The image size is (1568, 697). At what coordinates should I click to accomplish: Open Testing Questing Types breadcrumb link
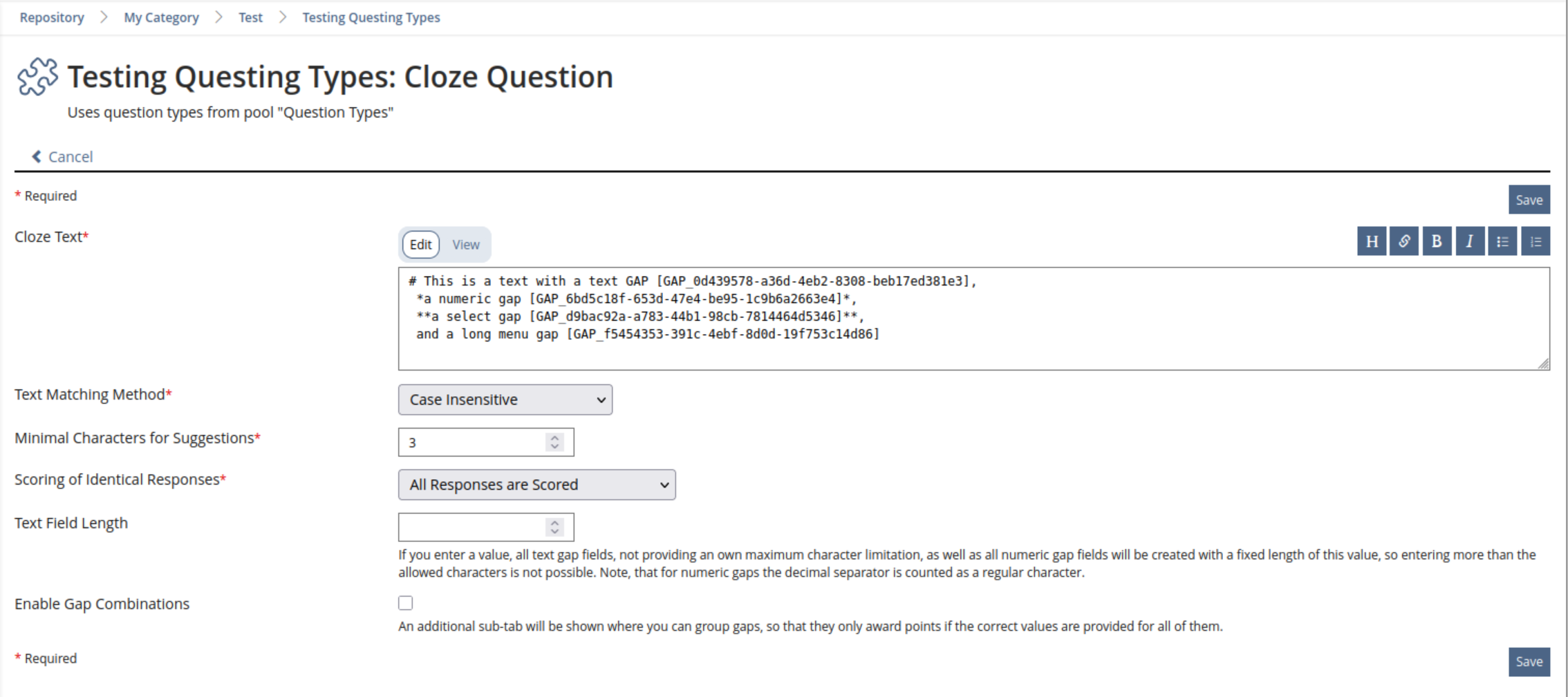click(371, 17)
